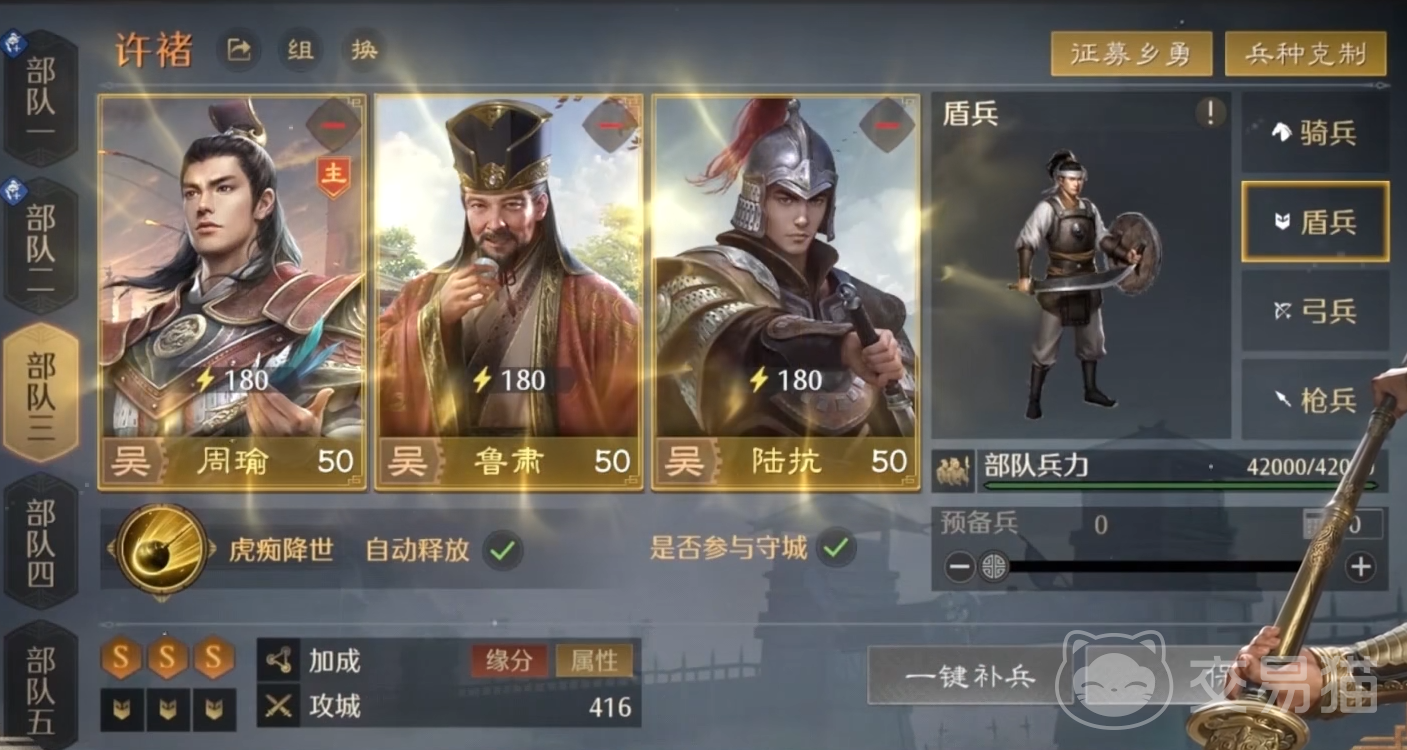Click the 征募乡勇 button
This screenshot has height=750, width=1407.
(1131, 54)
